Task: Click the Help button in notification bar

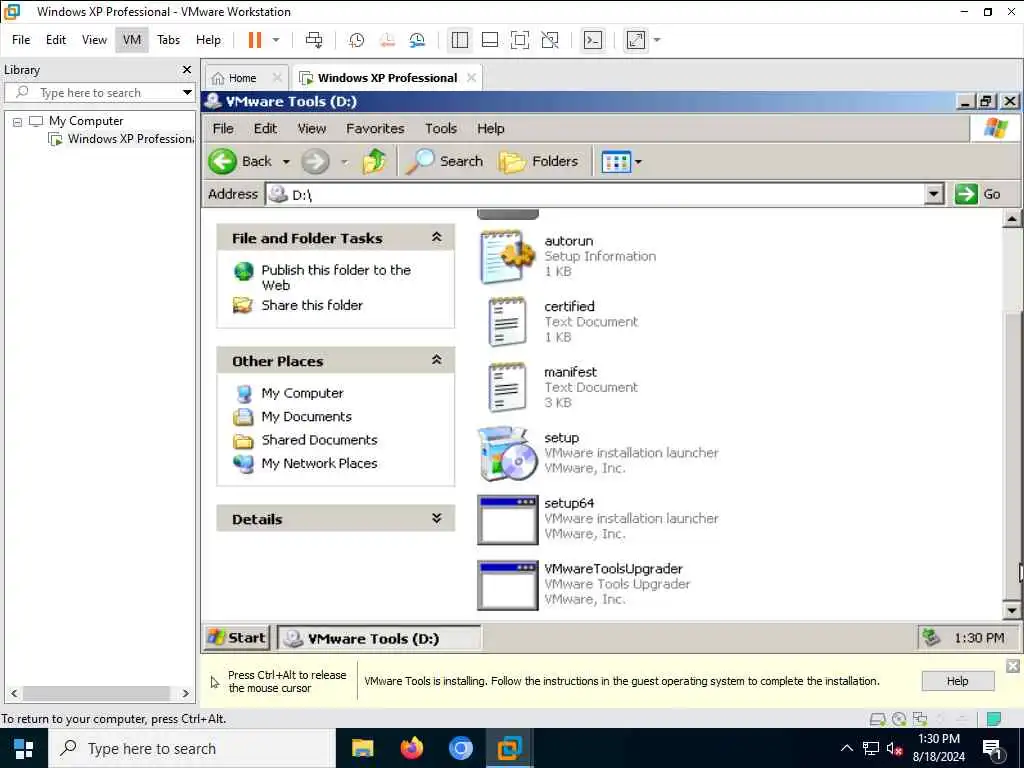Action: pyautogui.click(x=957, y=681)
